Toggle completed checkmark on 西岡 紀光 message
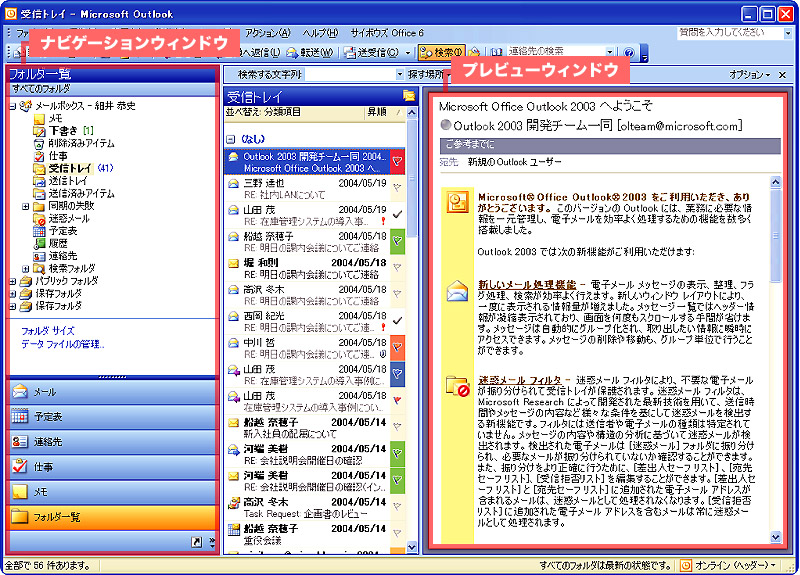 397,321
